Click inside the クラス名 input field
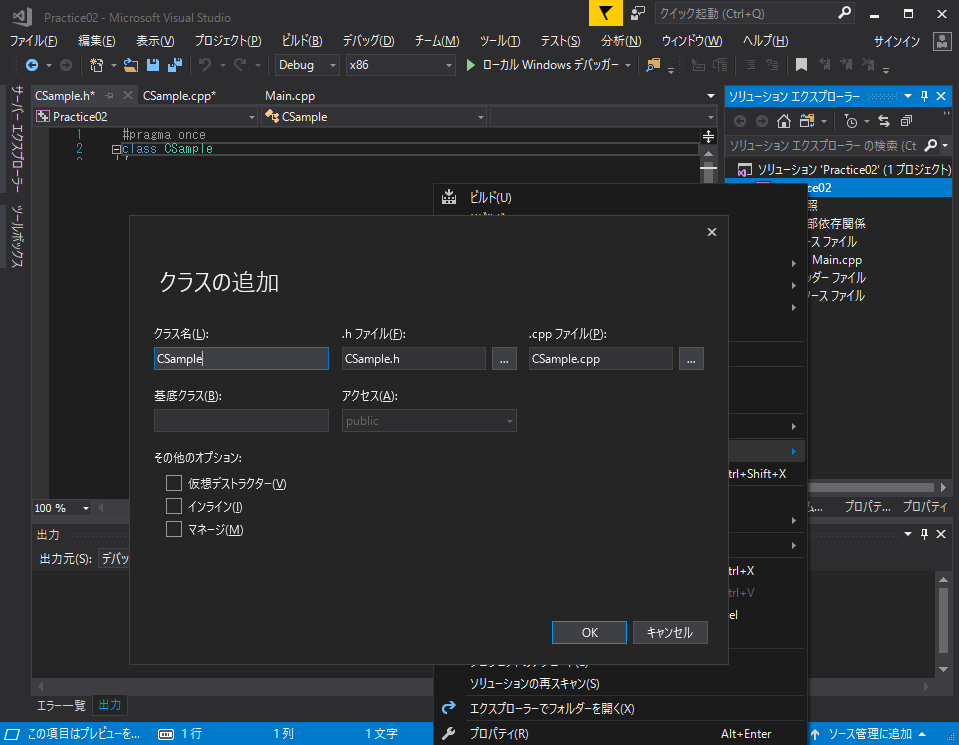959x745 pixels. click(240, 358)
